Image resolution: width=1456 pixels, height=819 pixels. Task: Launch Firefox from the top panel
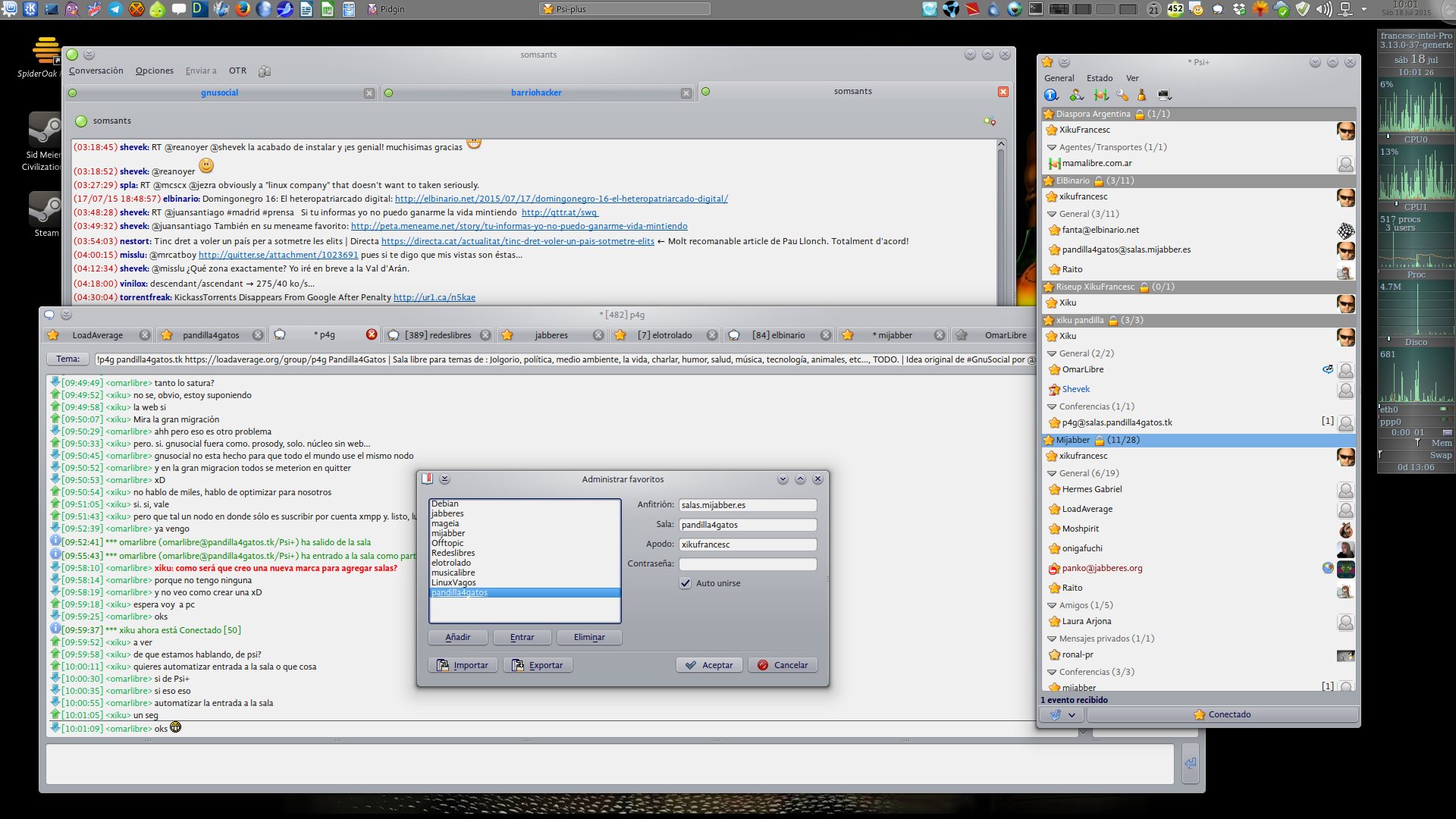(243, 9)
